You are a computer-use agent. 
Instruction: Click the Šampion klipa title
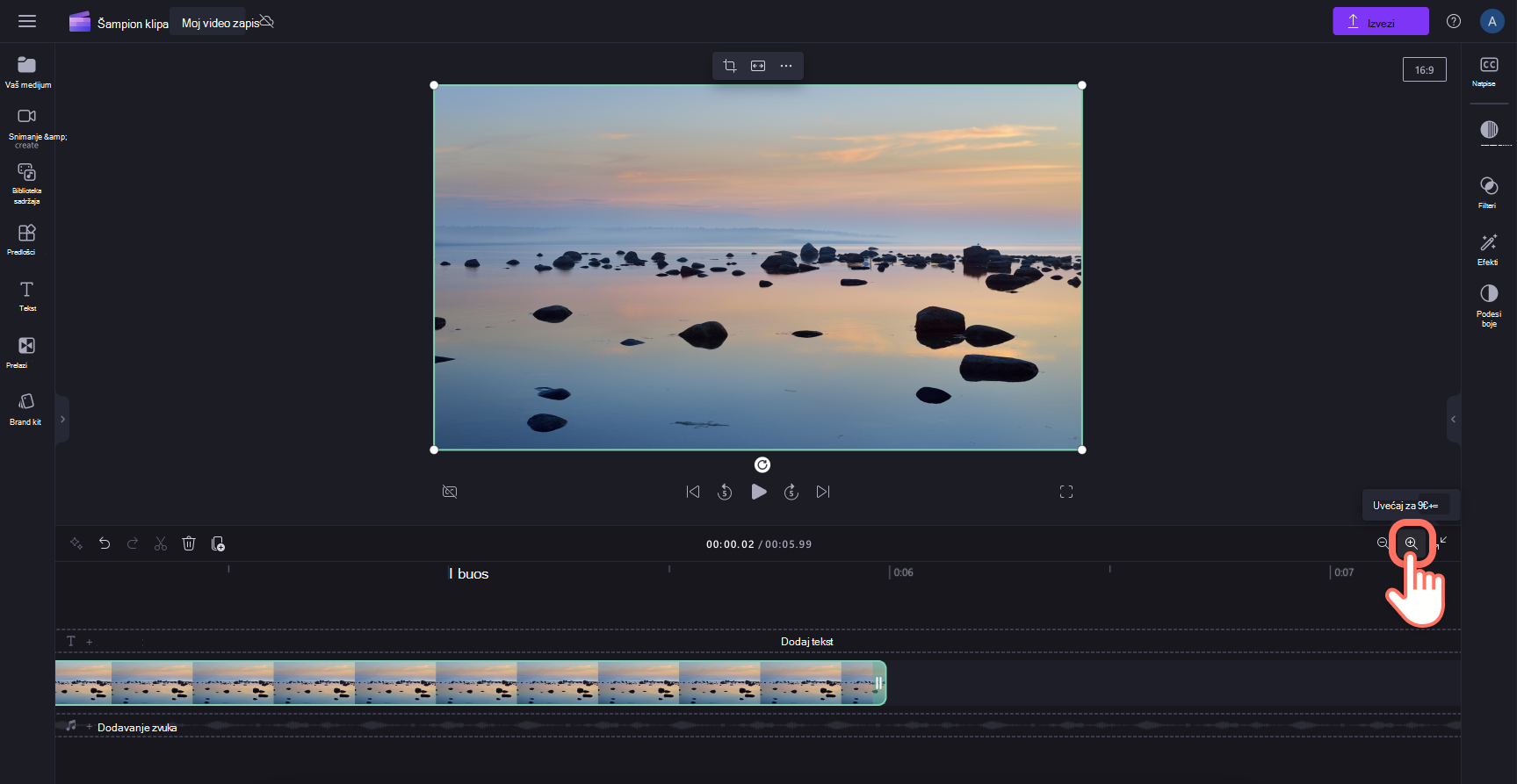[133, 24]
